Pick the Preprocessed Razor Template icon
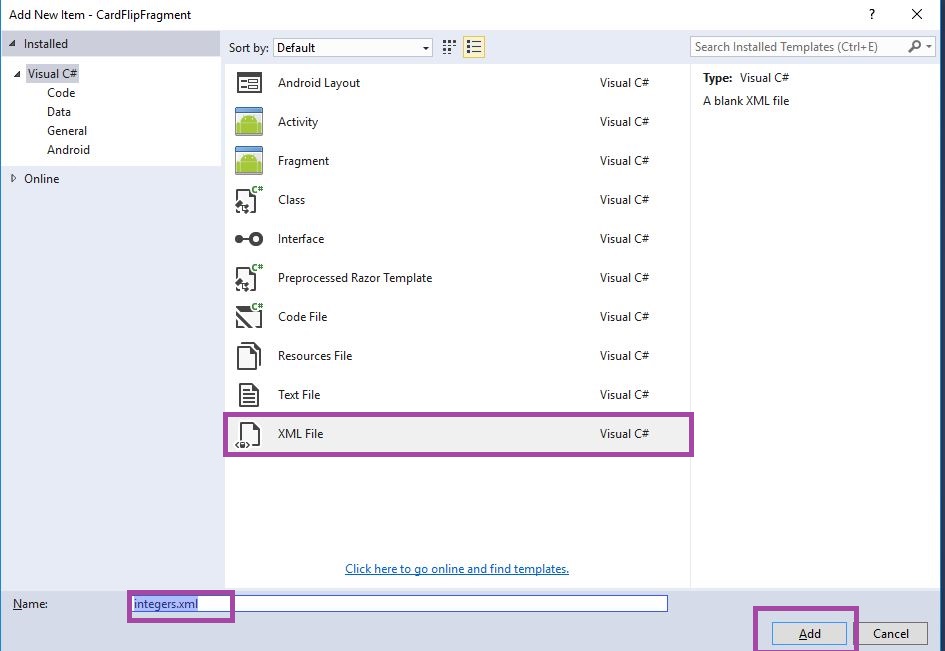This screenshot has width=945, height=651. pos(248,278)
